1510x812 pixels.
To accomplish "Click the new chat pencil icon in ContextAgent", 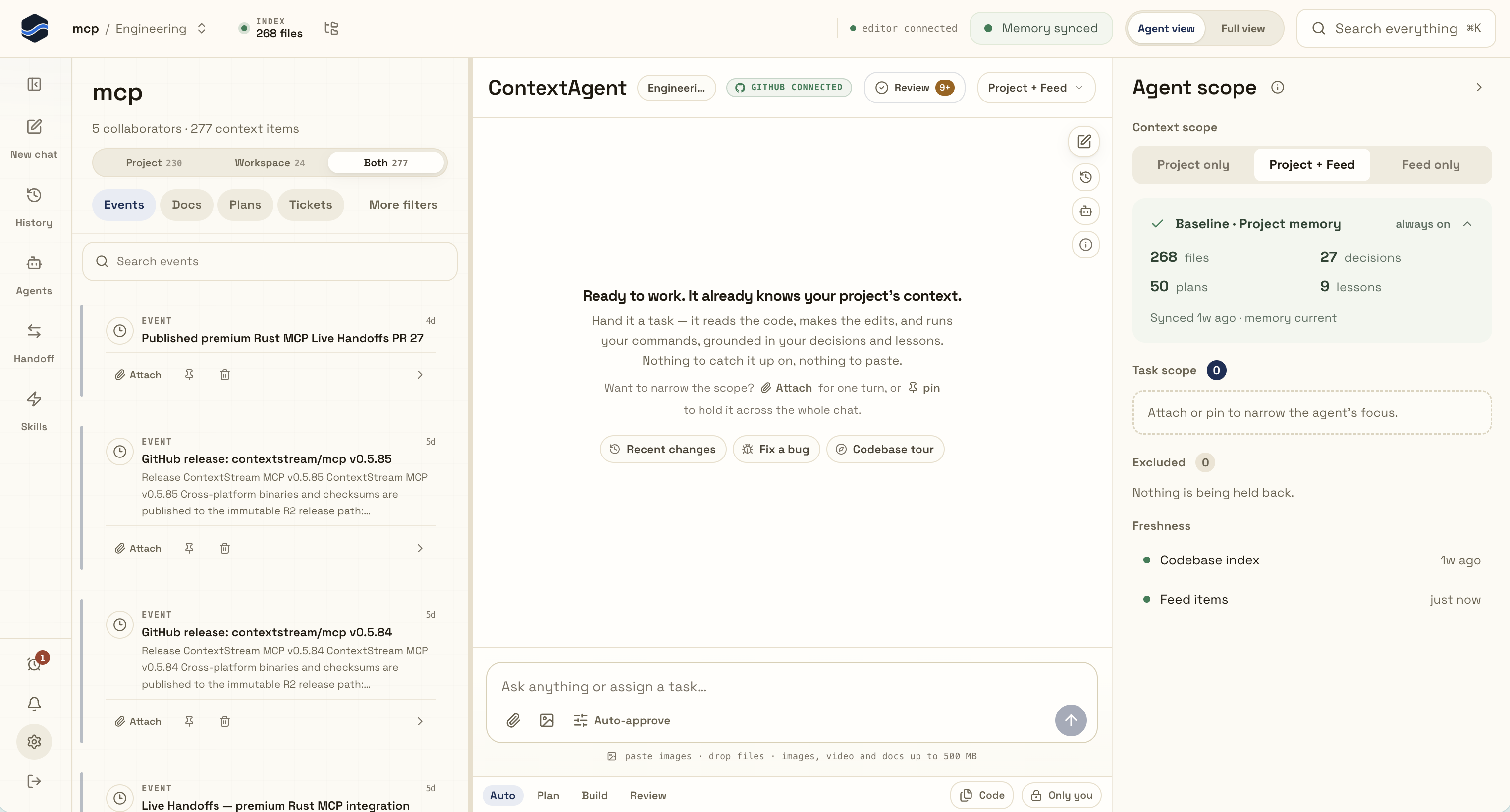I will coord(1084,141).
